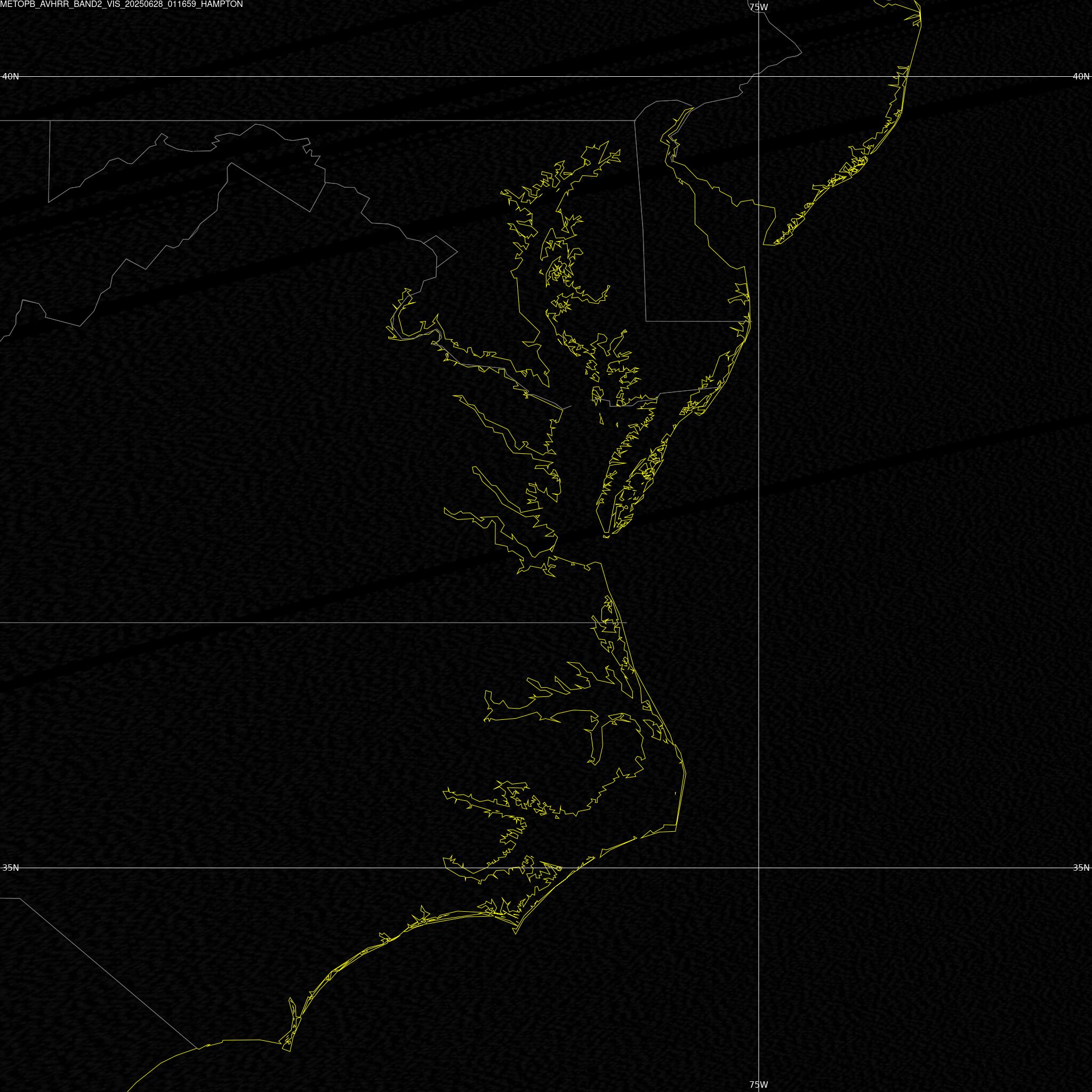The image size is (1092, 1092).
Task: Click the left 35N latitude label
Action: tap(10, 868)
